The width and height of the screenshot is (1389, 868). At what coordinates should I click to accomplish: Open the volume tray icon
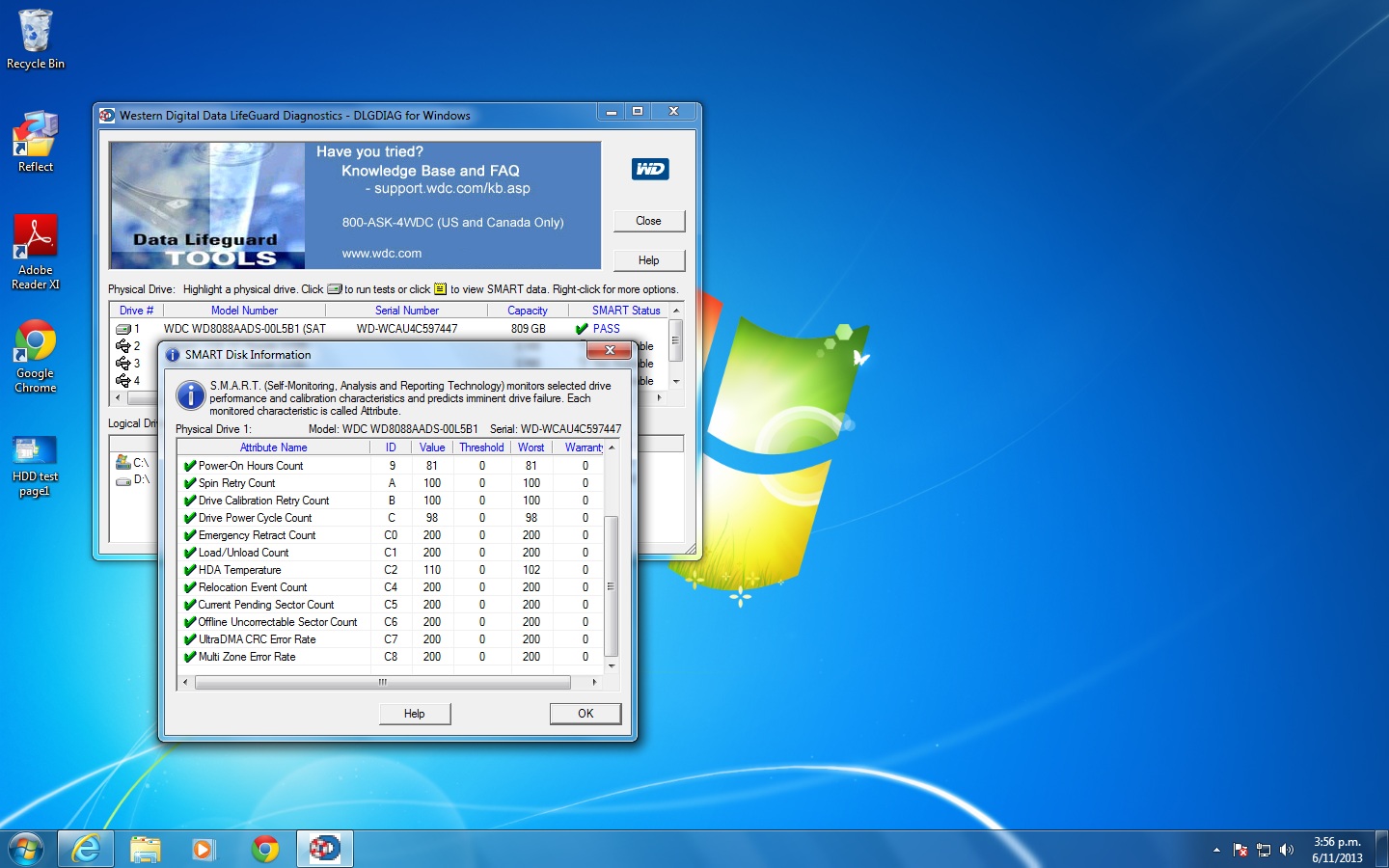click(1287, 850)
